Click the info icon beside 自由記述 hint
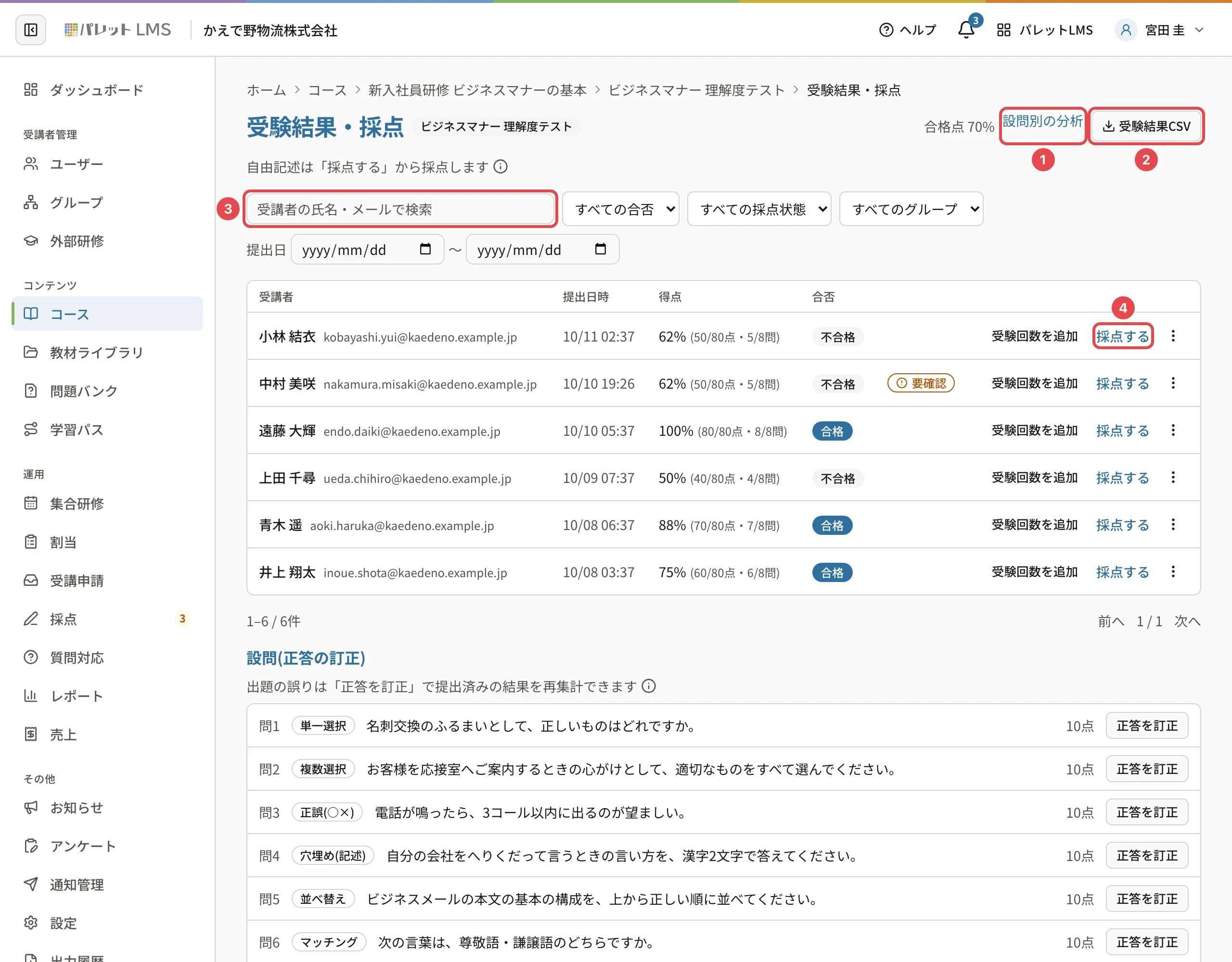Screen dimensions: 1232x962 pos(500,167)
